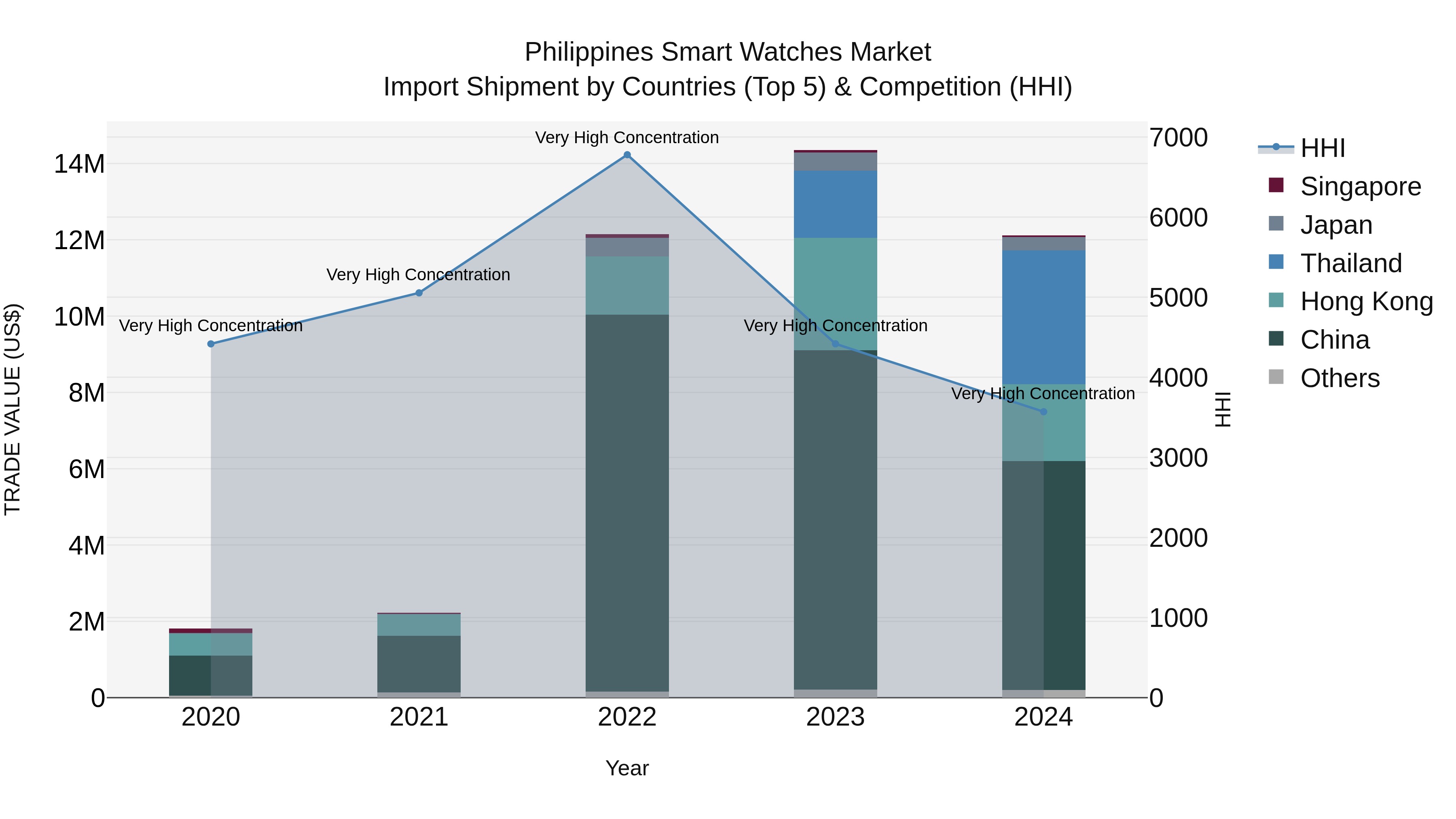
Task: Click the HHI data point for 2020
Action: point(211,344)
